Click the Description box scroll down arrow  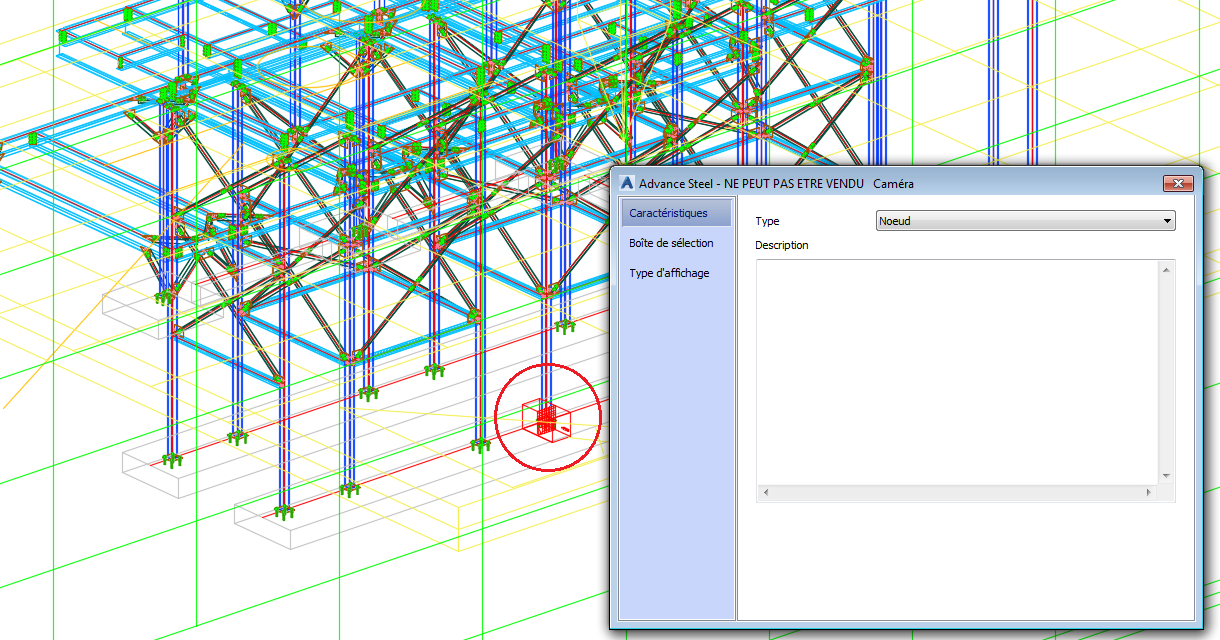click(x=1166, y=476)
